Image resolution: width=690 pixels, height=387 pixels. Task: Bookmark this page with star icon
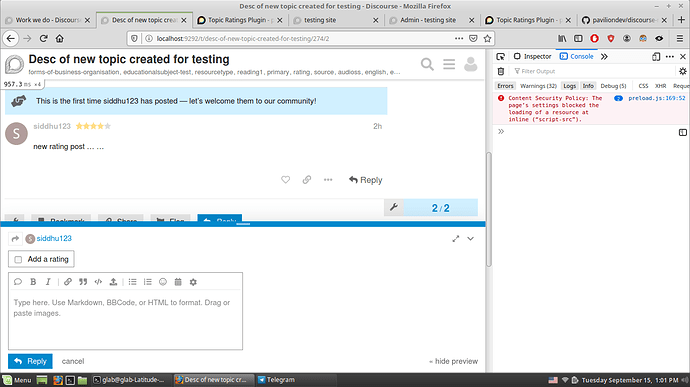coord(487,39)
